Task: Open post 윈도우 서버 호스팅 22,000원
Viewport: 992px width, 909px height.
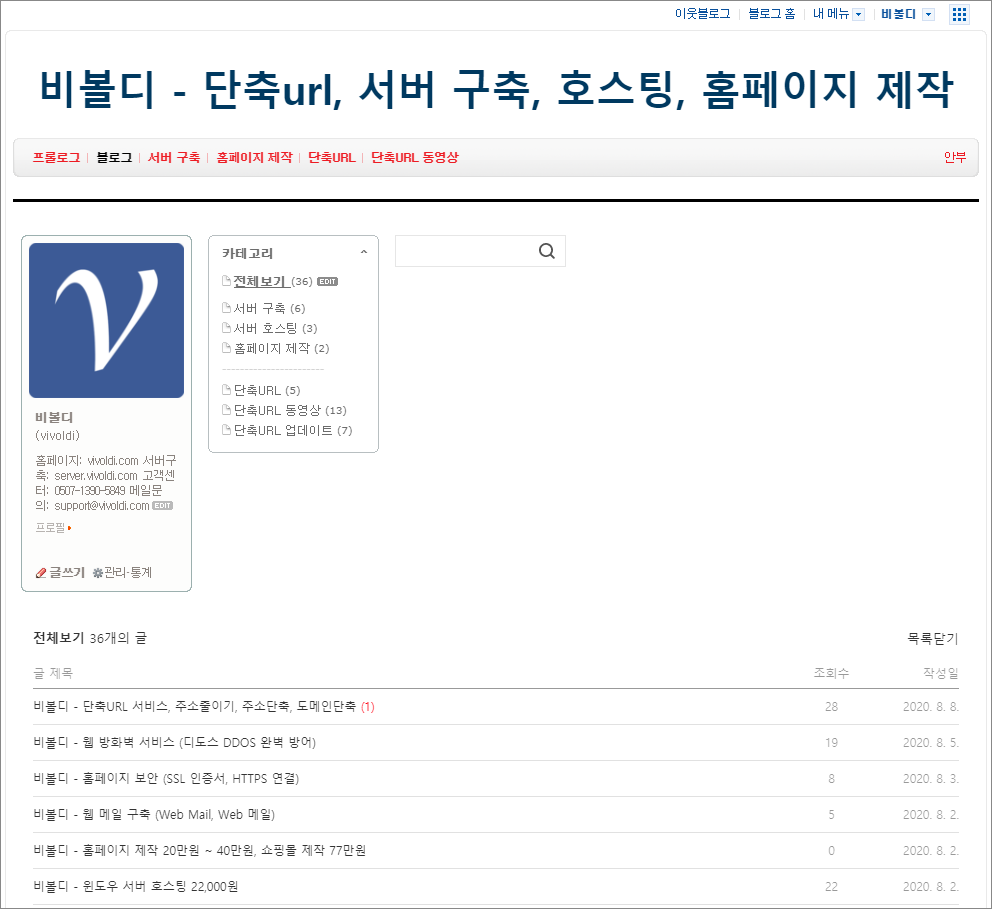Action: (135, 887)
